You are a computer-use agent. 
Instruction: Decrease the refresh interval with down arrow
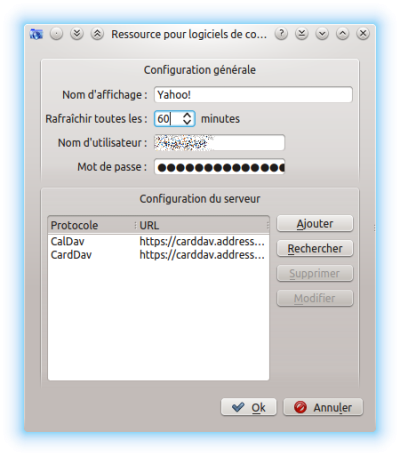[x=187, y=122]
